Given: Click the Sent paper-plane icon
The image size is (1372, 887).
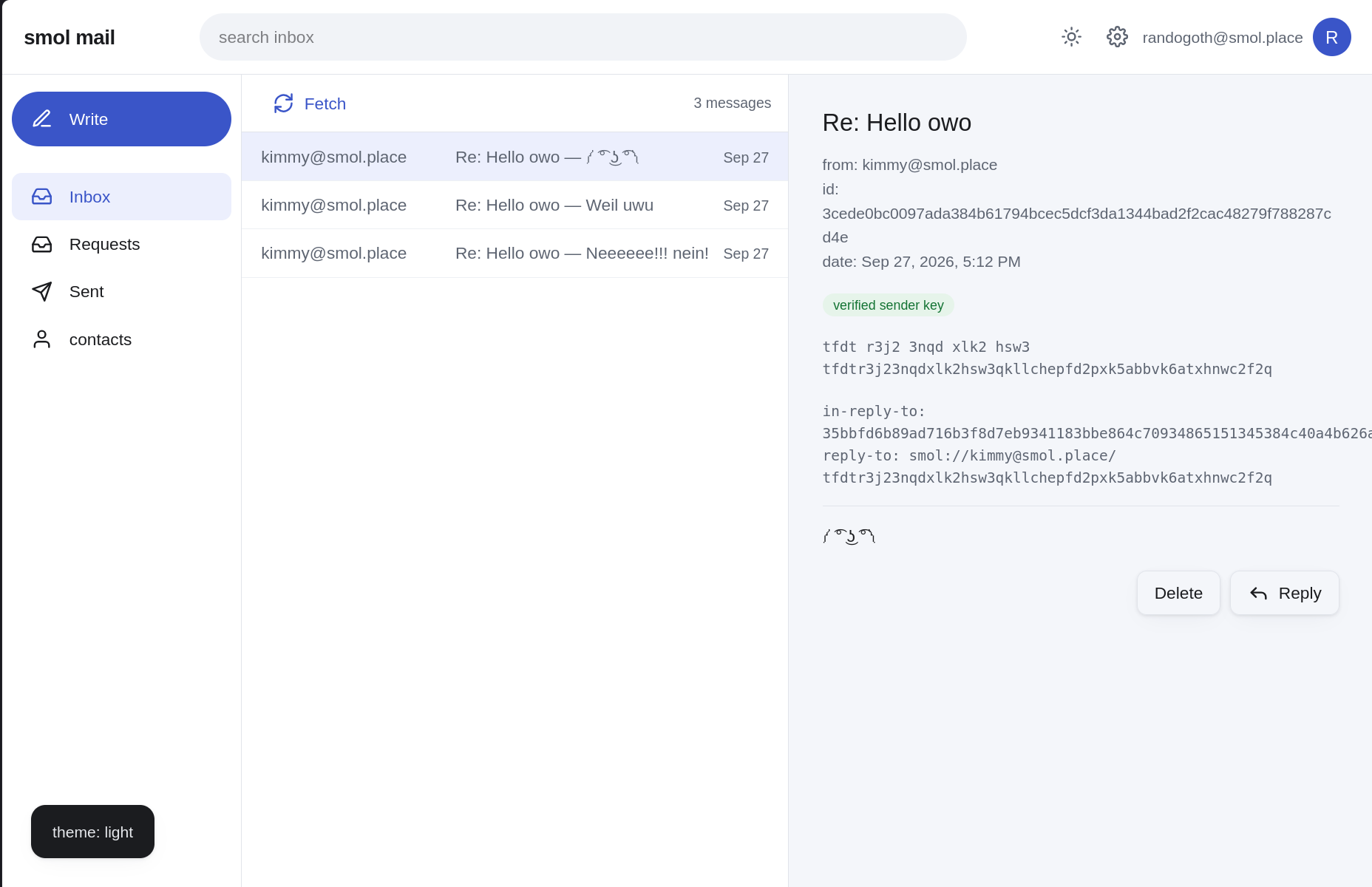Looking at the screenshot, I should [42, 291].
